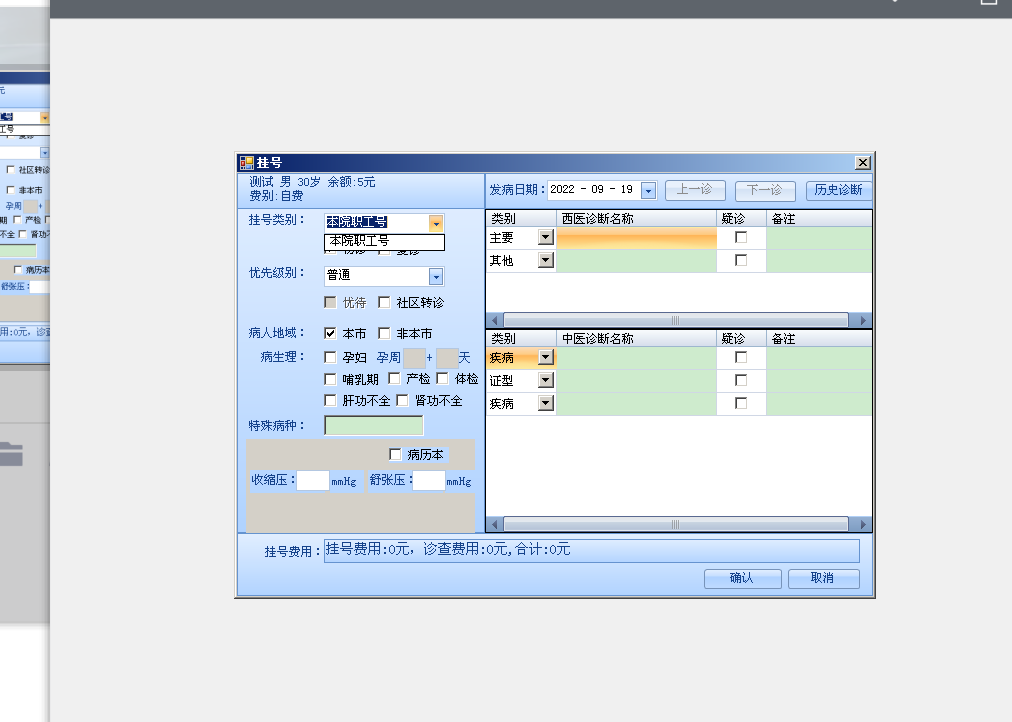Click the 上一诊 button

pos(695,190)
